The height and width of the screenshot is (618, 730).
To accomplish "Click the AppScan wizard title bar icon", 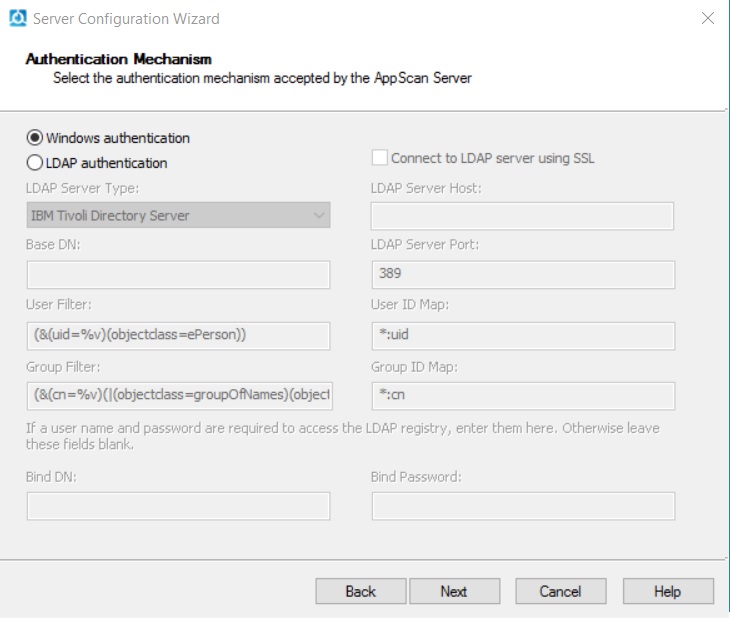I will 17,18.
